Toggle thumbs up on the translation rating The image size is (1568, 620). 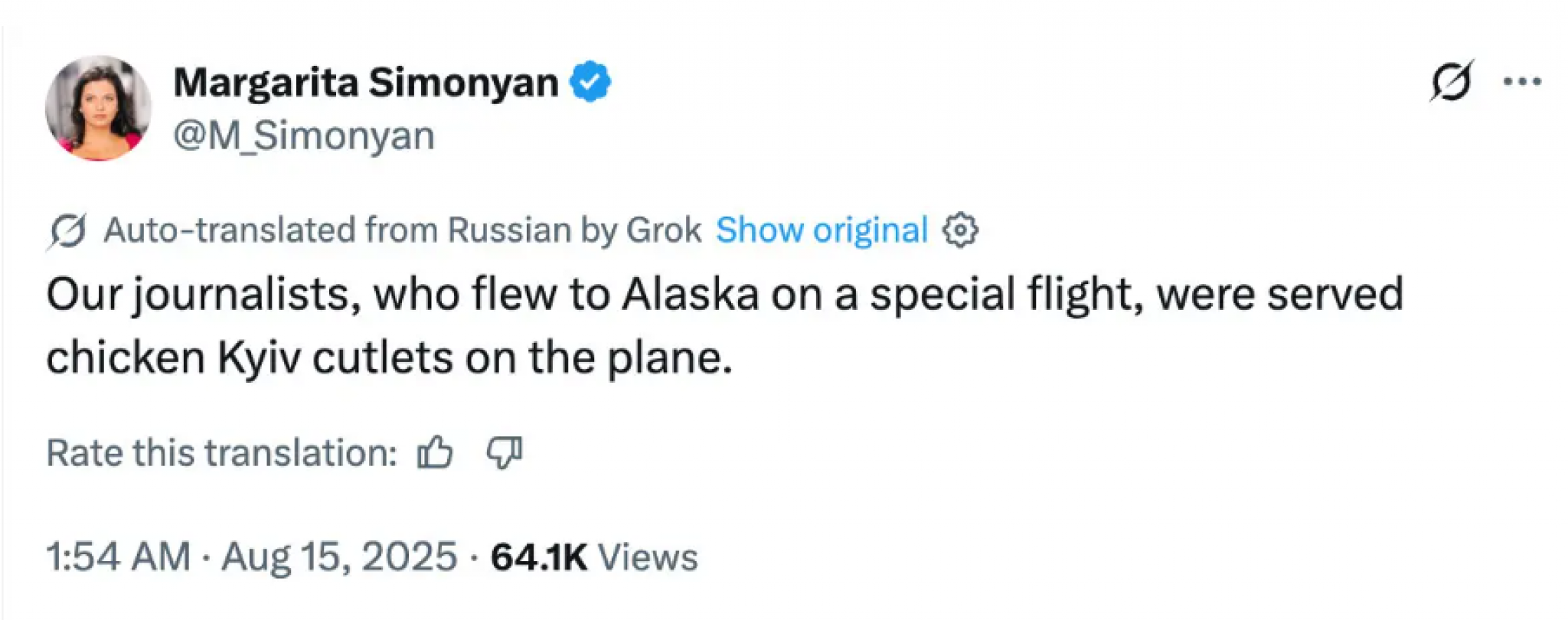tap(433, 454)
